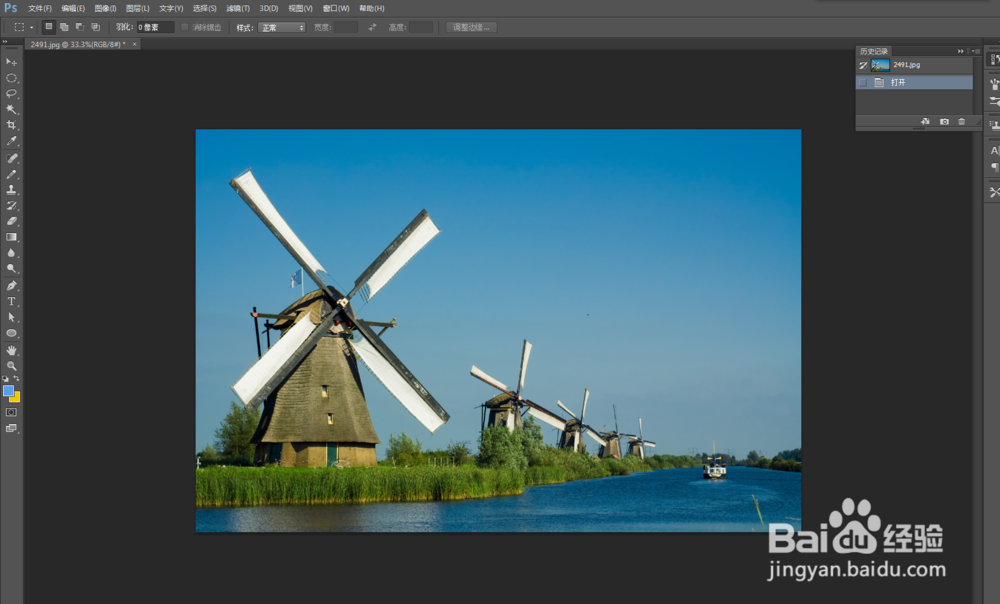Screen dimensions: 1000x604
Task: Change the screen mode
Action: [11, 429]
